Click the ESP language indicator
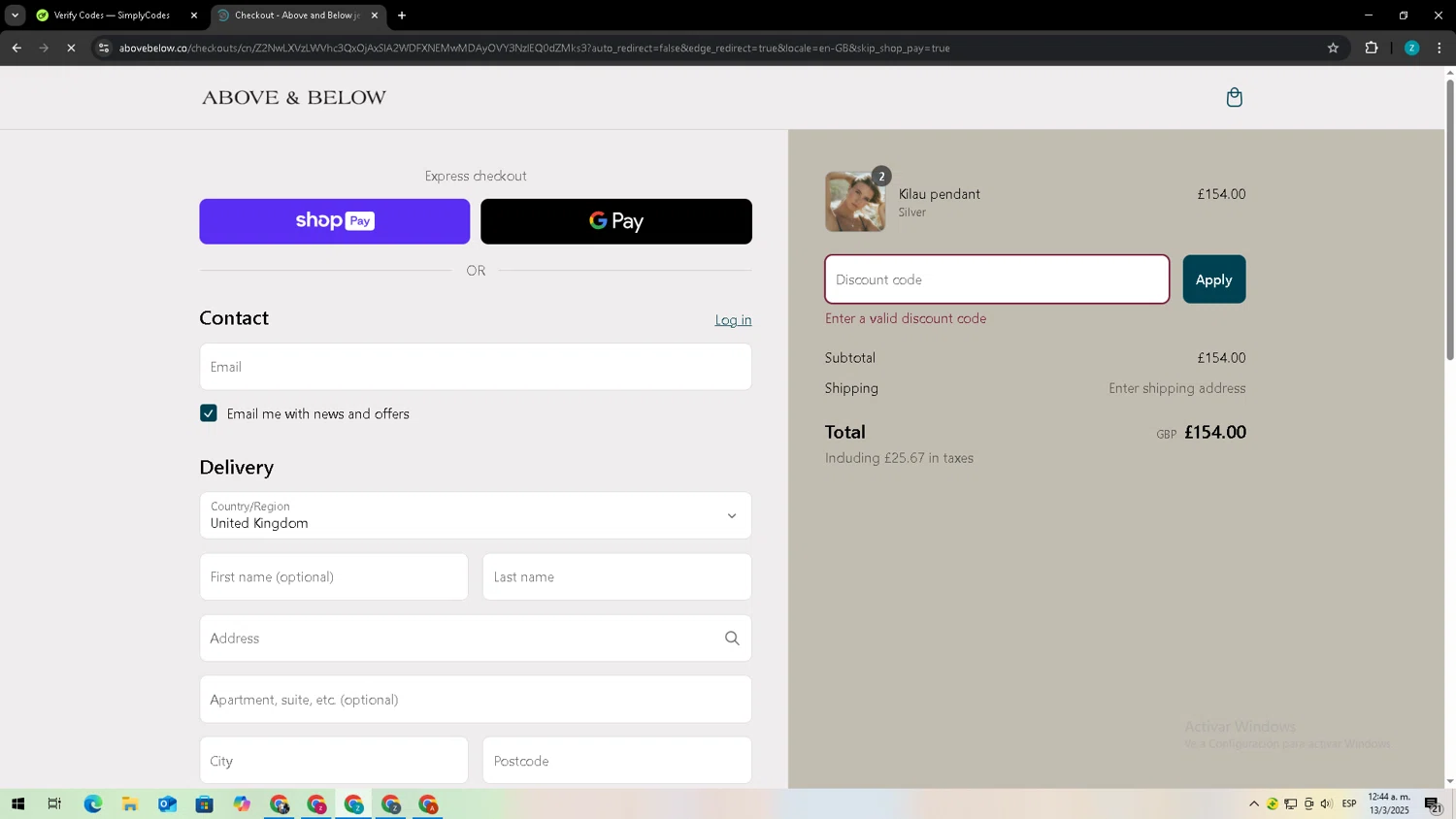Viewport: 1456px width, 819px height. tap(1349, 803)
